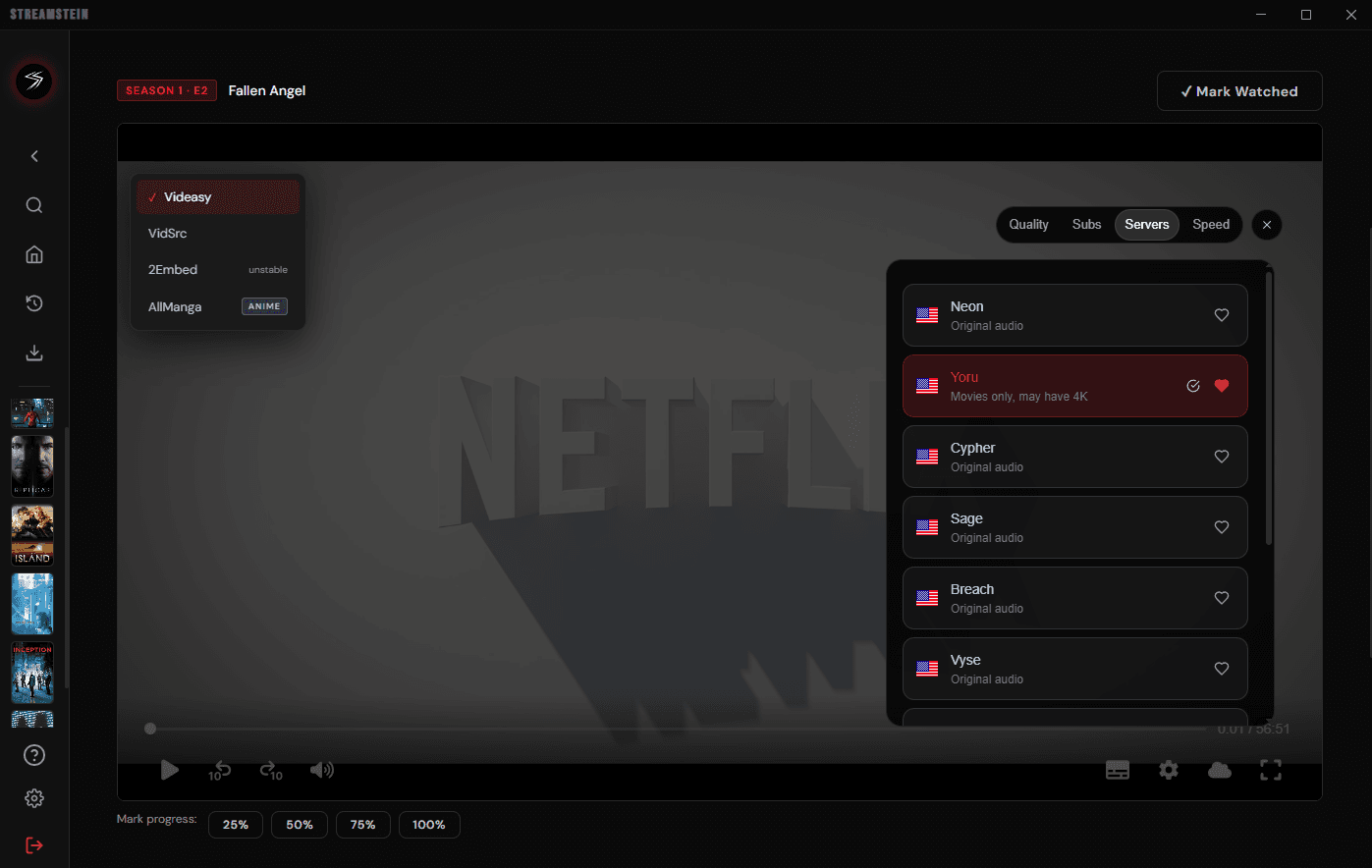
Task: Switch to the Quality tab
Action: click(x=1028, y=225)
